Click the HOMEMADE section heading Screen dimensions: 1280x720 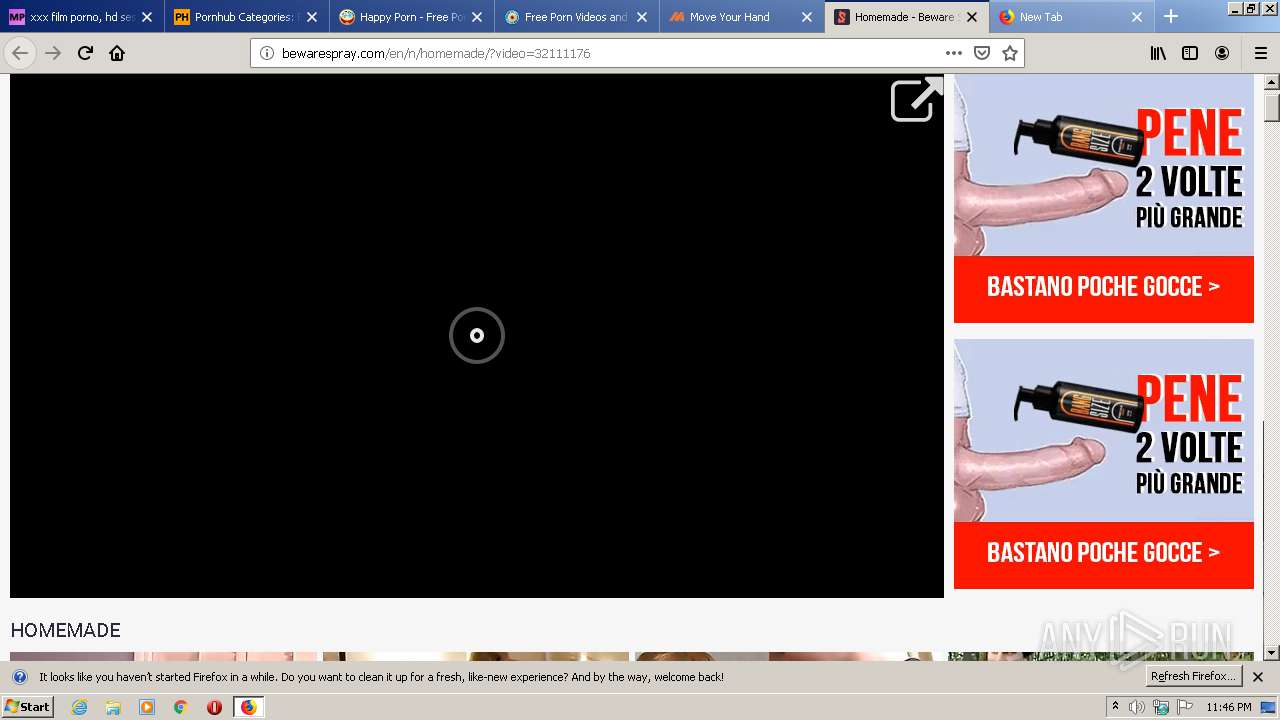pos(65,630)
